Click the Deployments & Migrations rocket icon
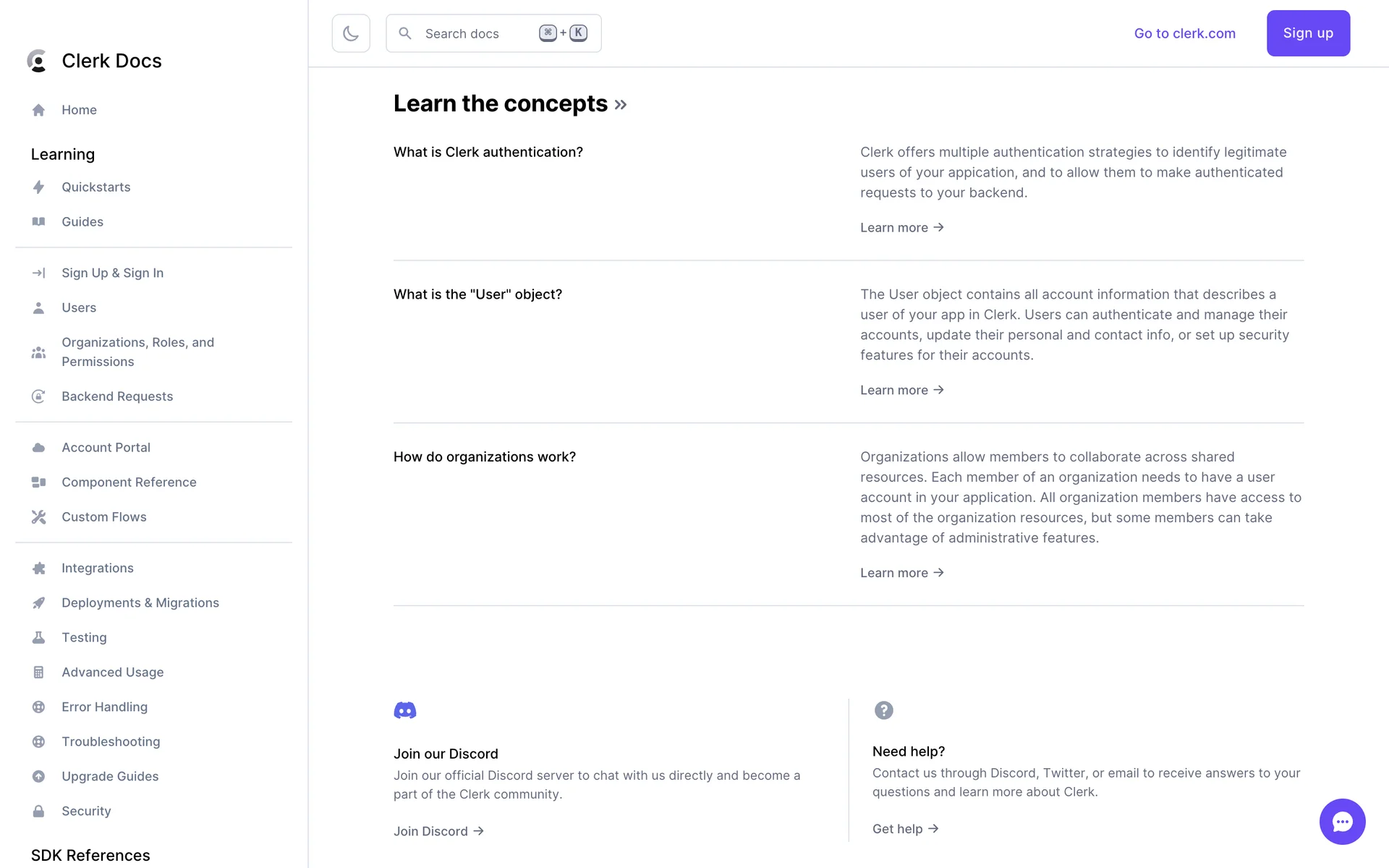The width and height of the screenshot is (1389, 868). pos(39,603)
